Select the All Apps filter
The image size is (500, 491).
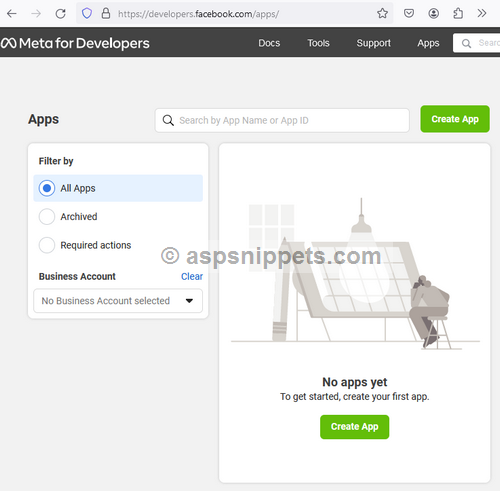coord(118,188)
